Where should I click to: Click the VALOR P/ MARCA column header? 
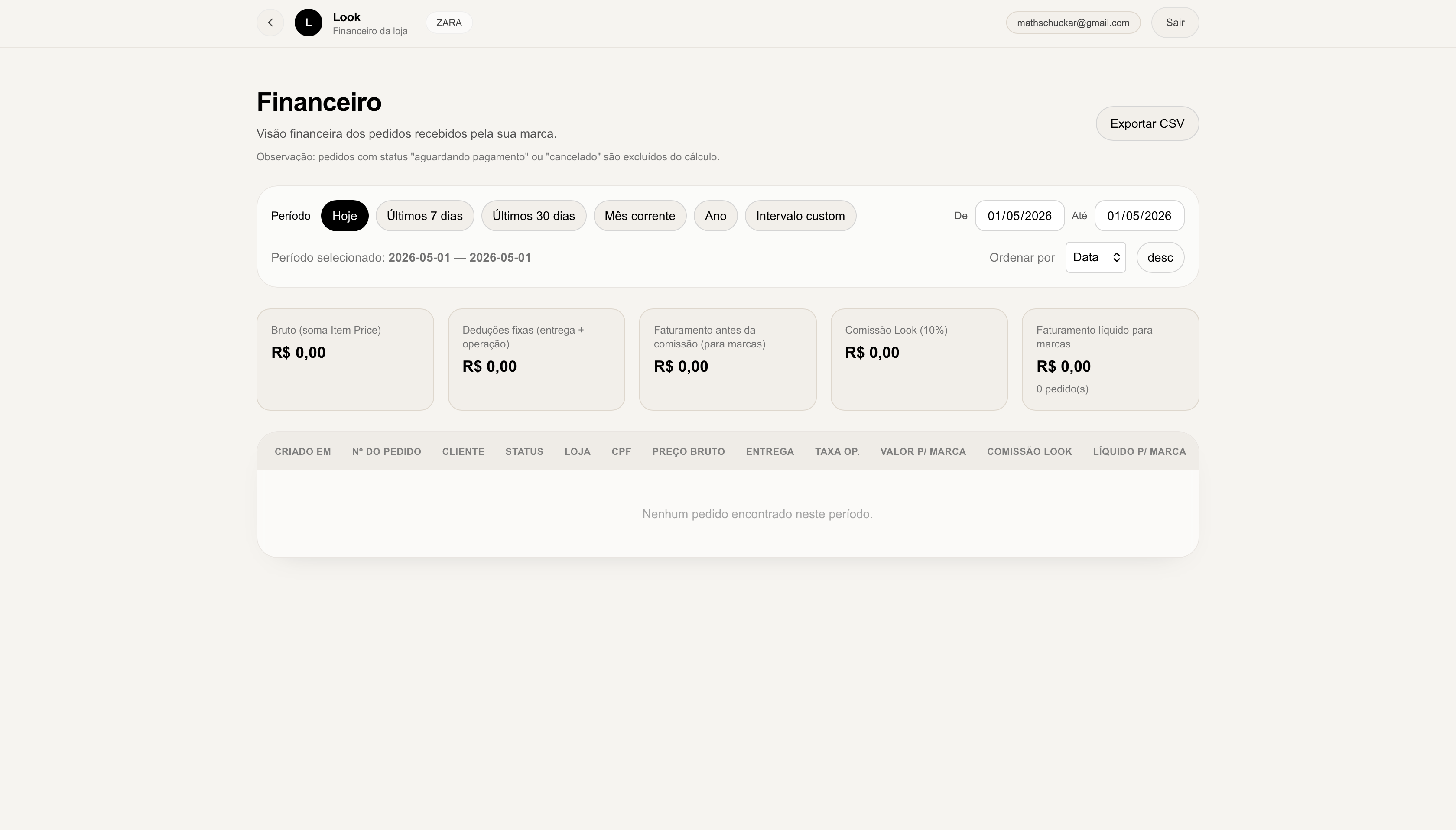pyautogui.click(x=923, y=451)
